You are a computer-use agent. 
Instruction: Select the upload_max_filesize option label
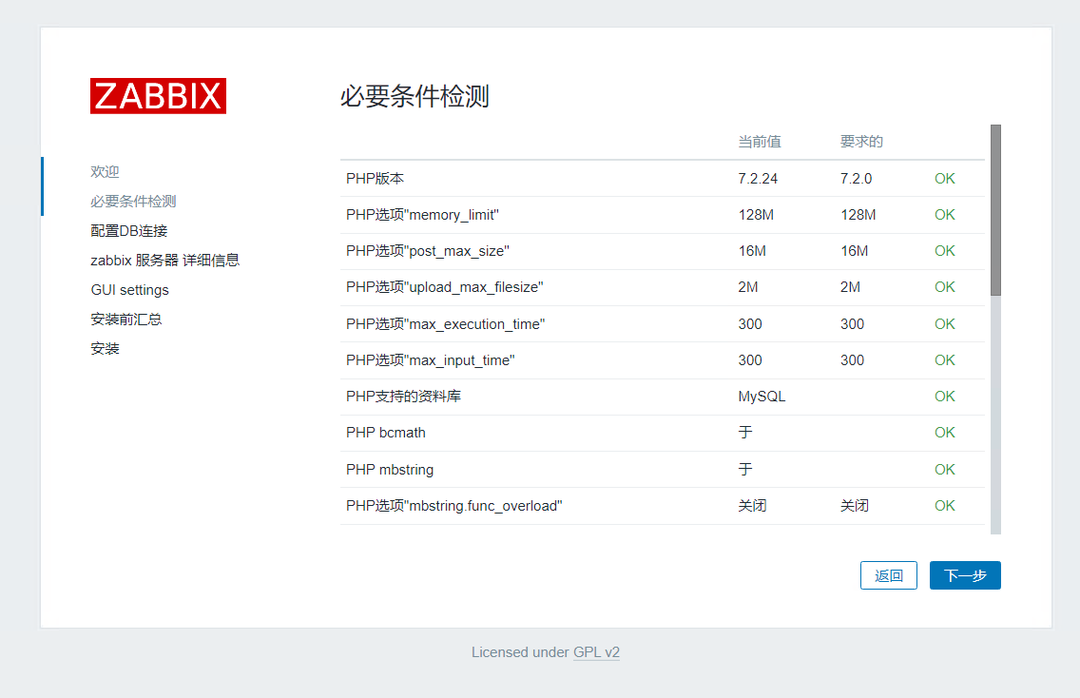pyautogui.click(x=444, y=287)
